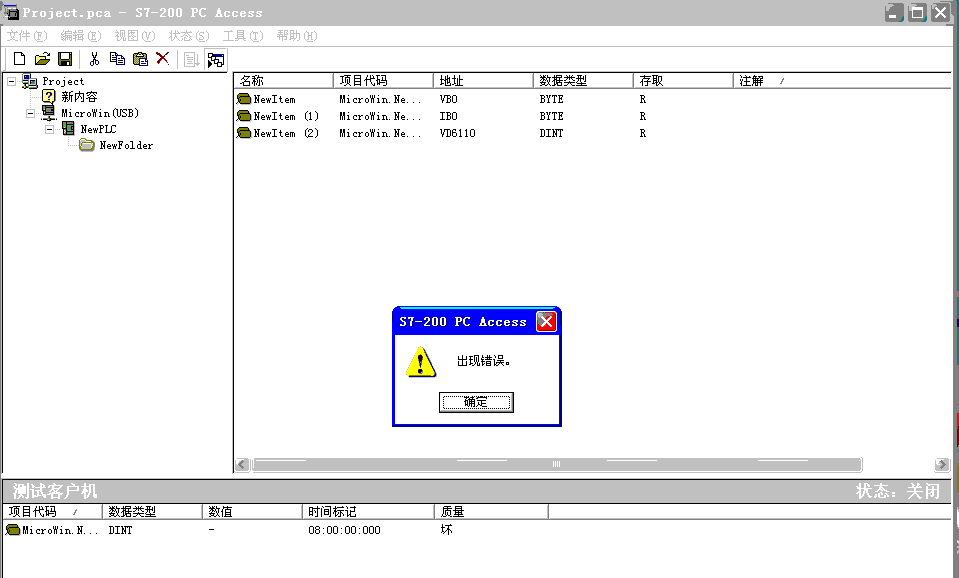Image resolution: width=959 pixels, height=578 pixels.
Task: Collapse the Project tree node
Action: pyautogui.click(x=11, y=81)
